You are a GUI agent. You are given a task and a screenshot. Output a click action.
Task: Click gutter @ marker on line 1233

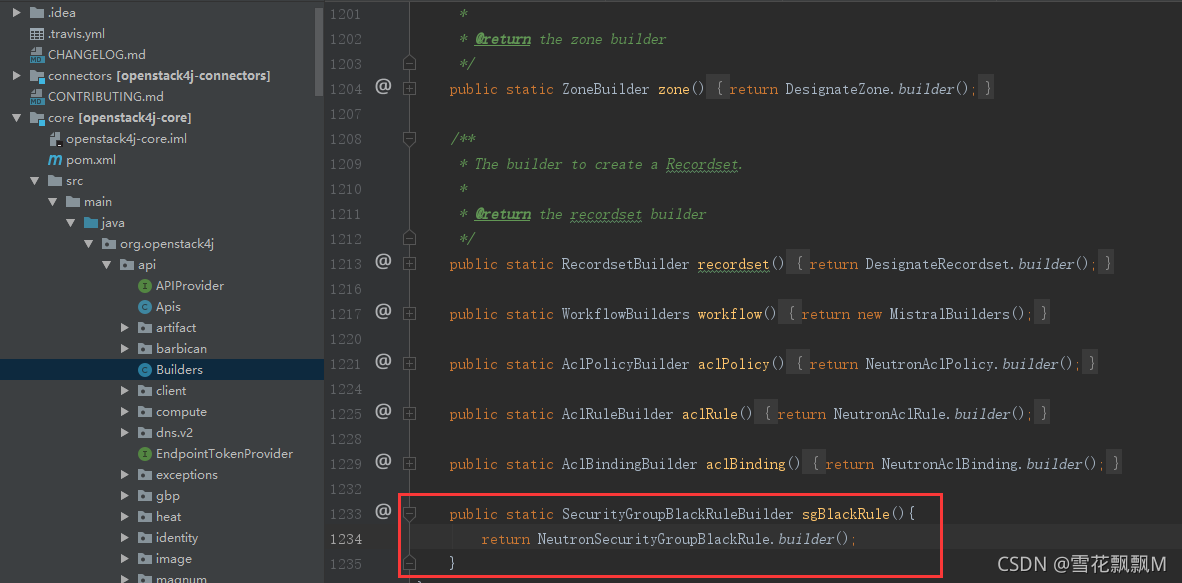coord(383,512)
